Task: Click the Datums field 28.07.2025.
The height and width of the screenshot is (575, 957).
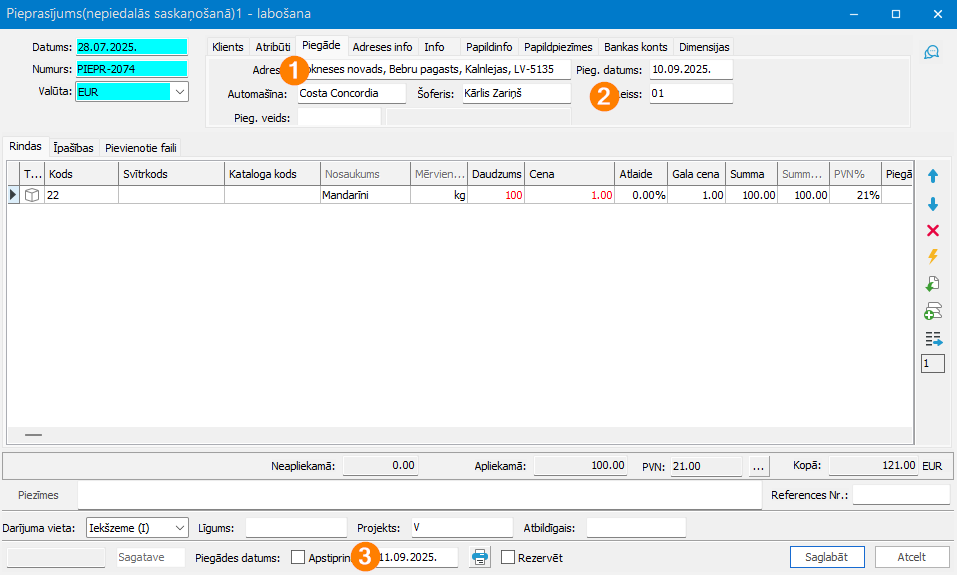Action: tap(132, 47)
